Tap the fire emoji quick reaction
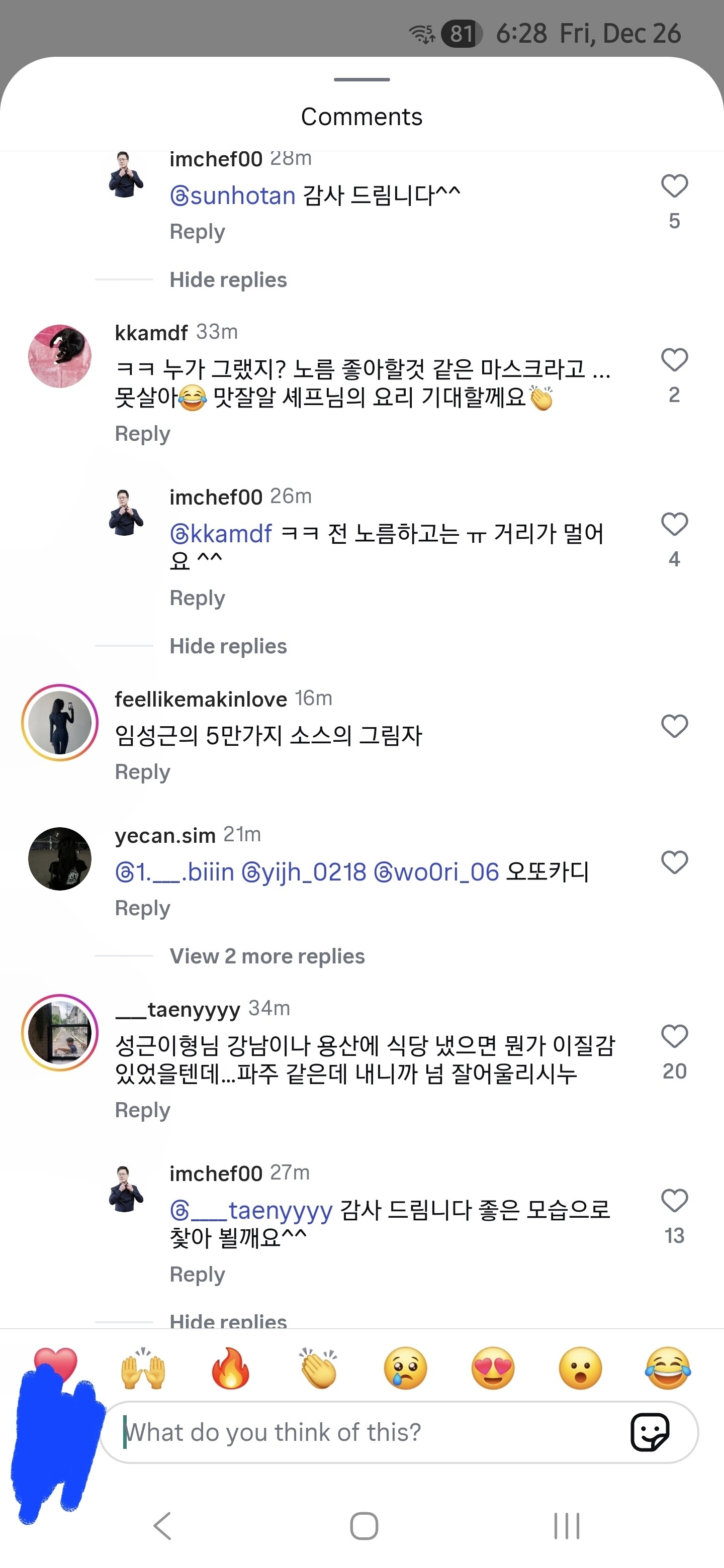The width and height of the screenshot is (724, 1568). [x=230, y=1369]
